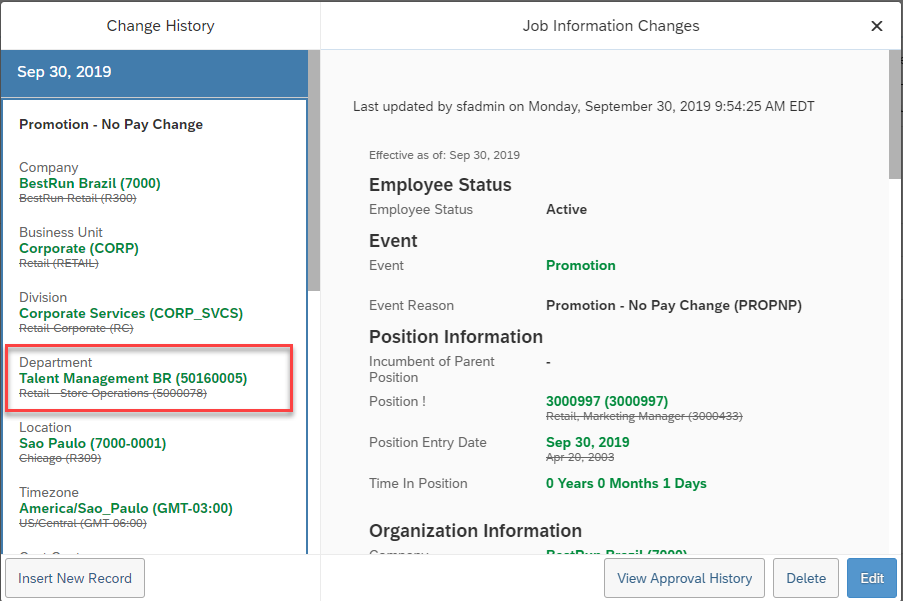The image size is (903, 601).
Task: Click the Position Information section heading
Action: click(456, 337)
